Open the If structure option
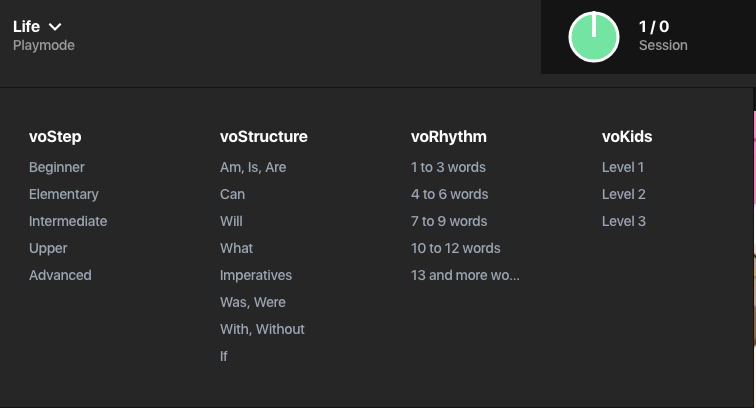This screenshot has height=408, width=756. coord(224,356)
